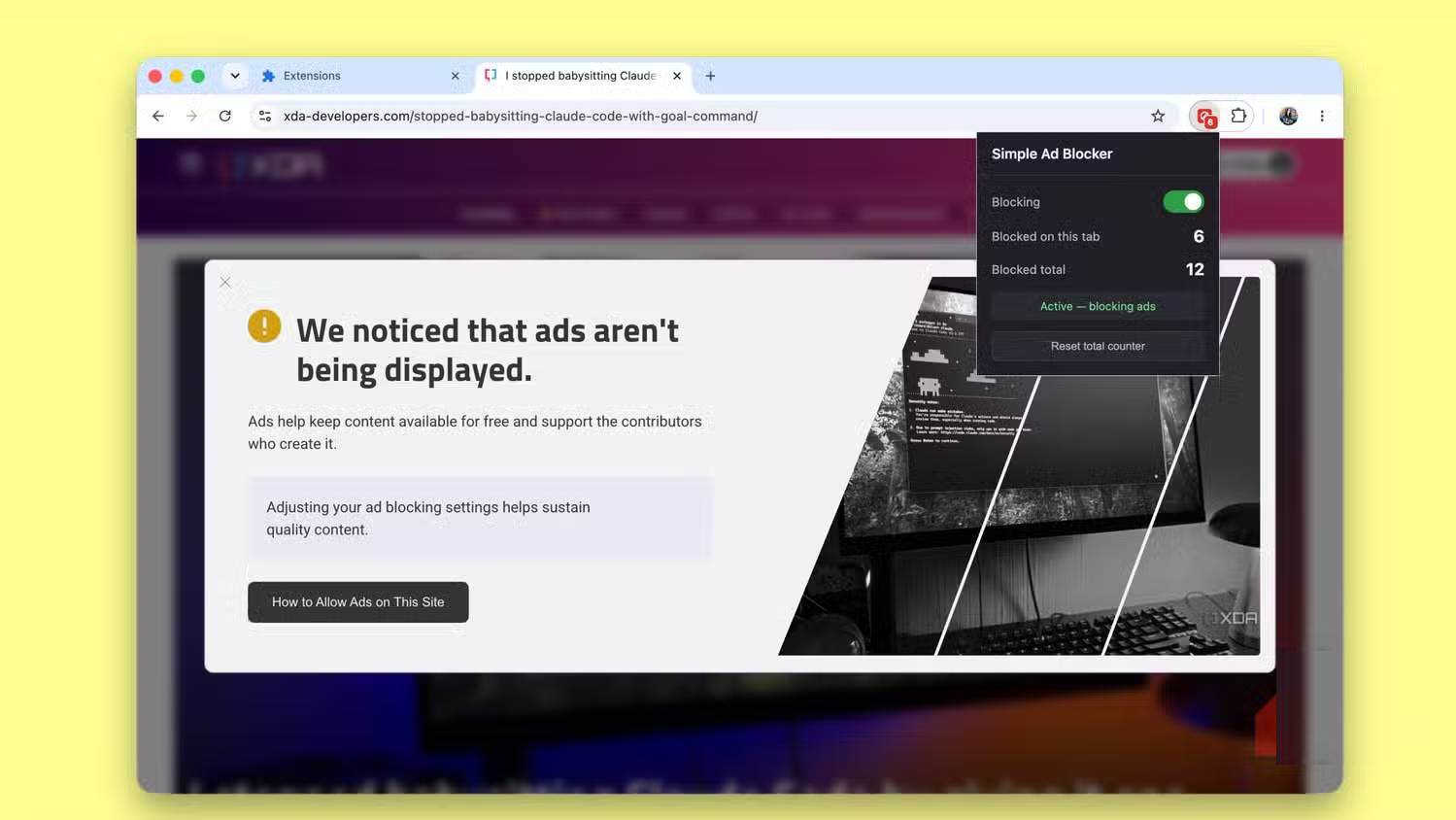Switch to the Extensions tab

359,76
